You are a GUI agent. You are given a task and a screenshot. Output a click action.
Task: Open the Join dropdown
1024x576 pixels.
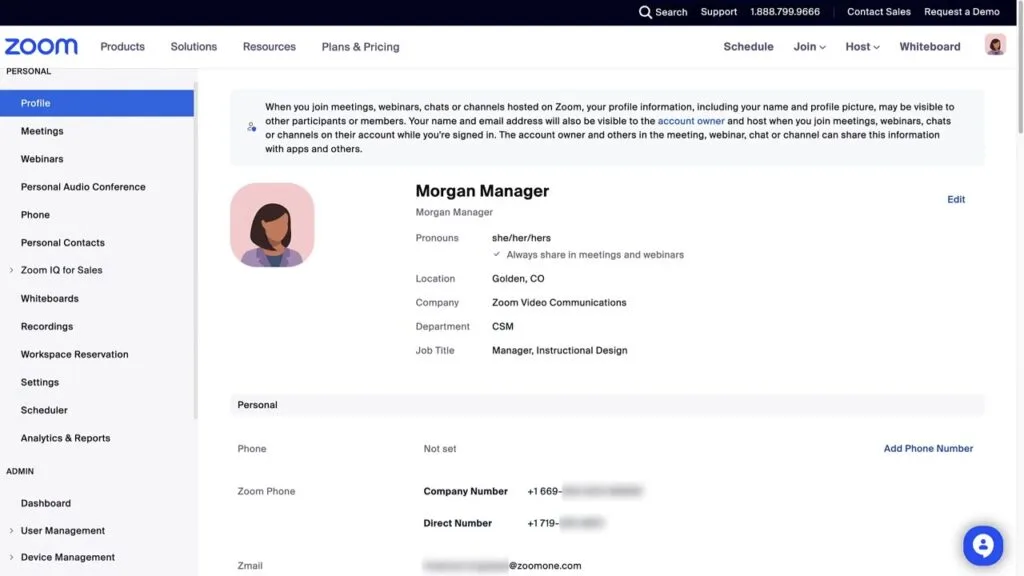tap(809, 47)
